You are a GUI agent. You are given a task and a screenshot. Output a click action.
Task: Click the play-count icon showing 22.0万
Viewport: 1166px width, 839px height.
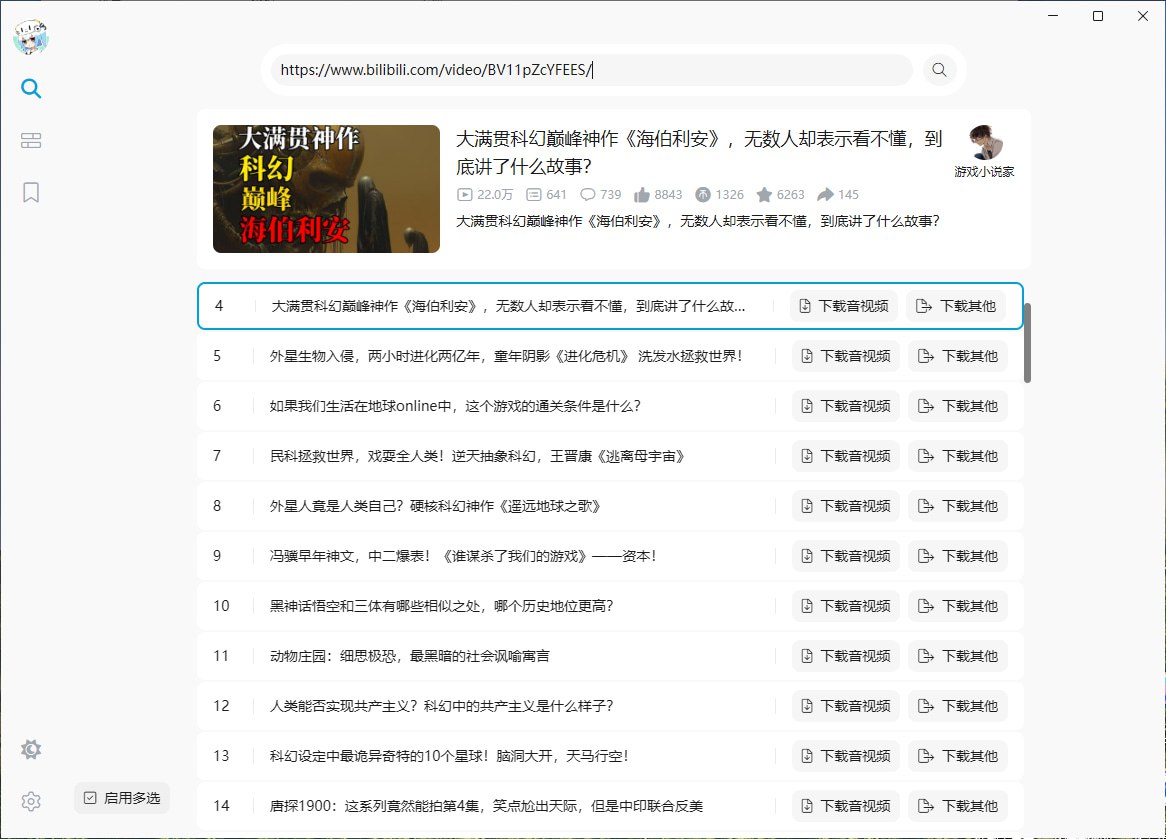[468, 195]
